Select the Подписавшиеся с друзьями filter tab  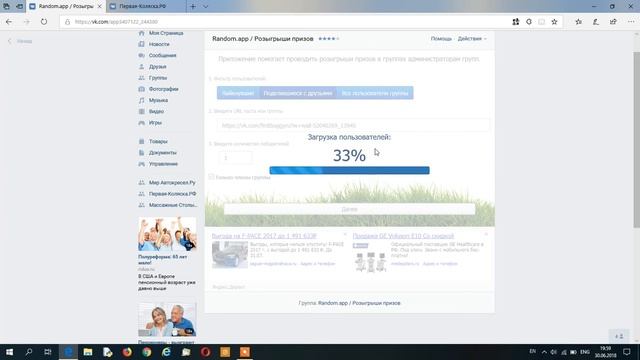click(298, 93)
